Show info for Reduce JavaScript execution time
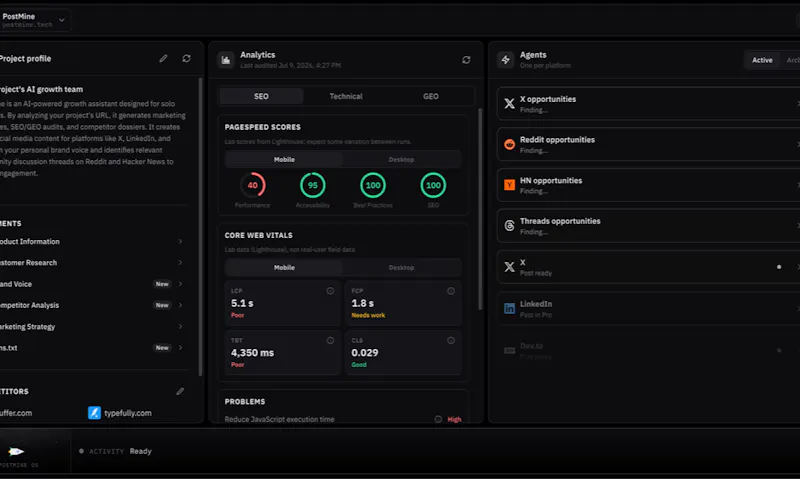Image resolution: width=800 pixels, height=479 pixels. tap(438, 419)
